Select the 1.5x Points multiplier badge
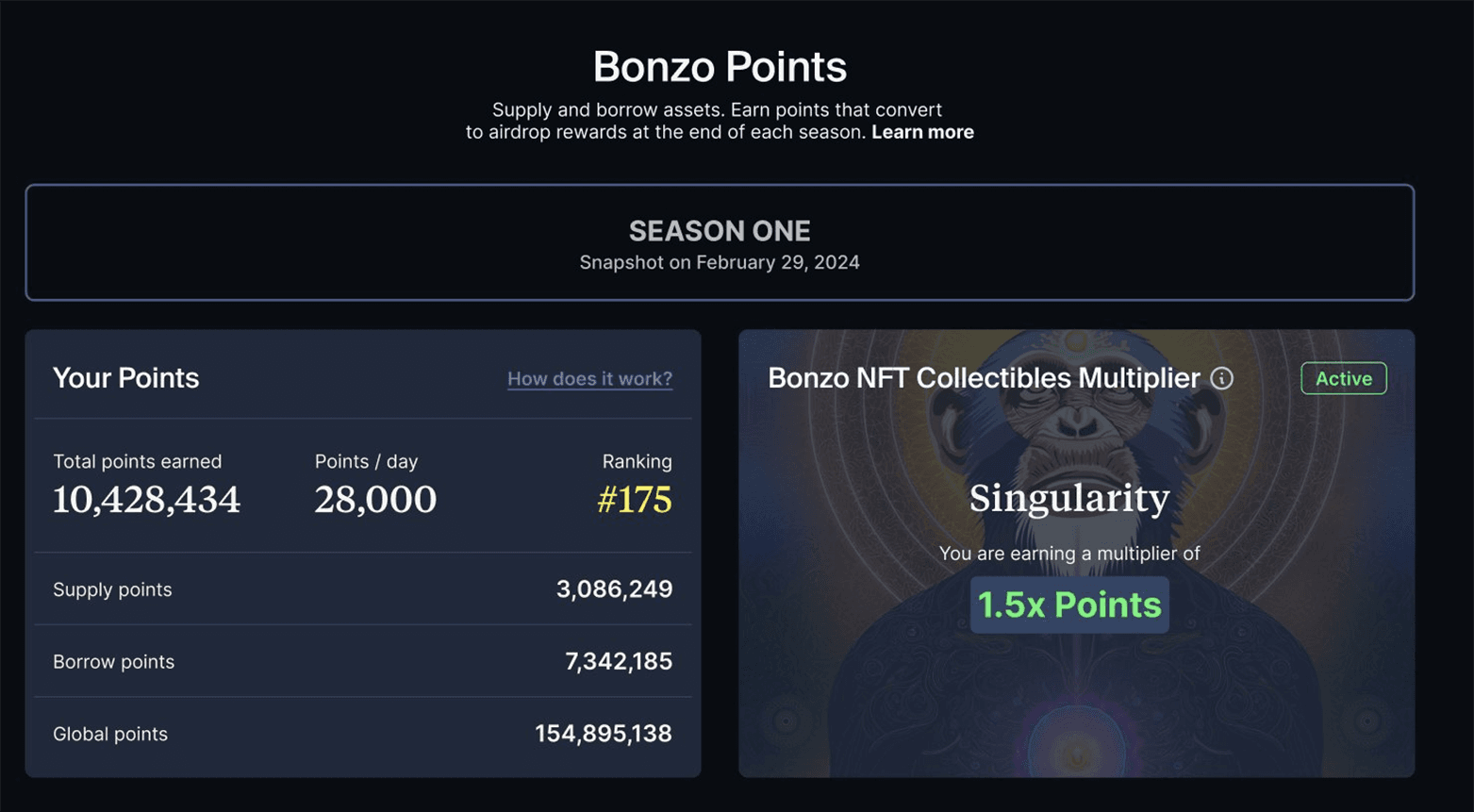Image resolution: width=1474 pixels, height=812 pixels. pyautogui.click(x=1069, y=605)
